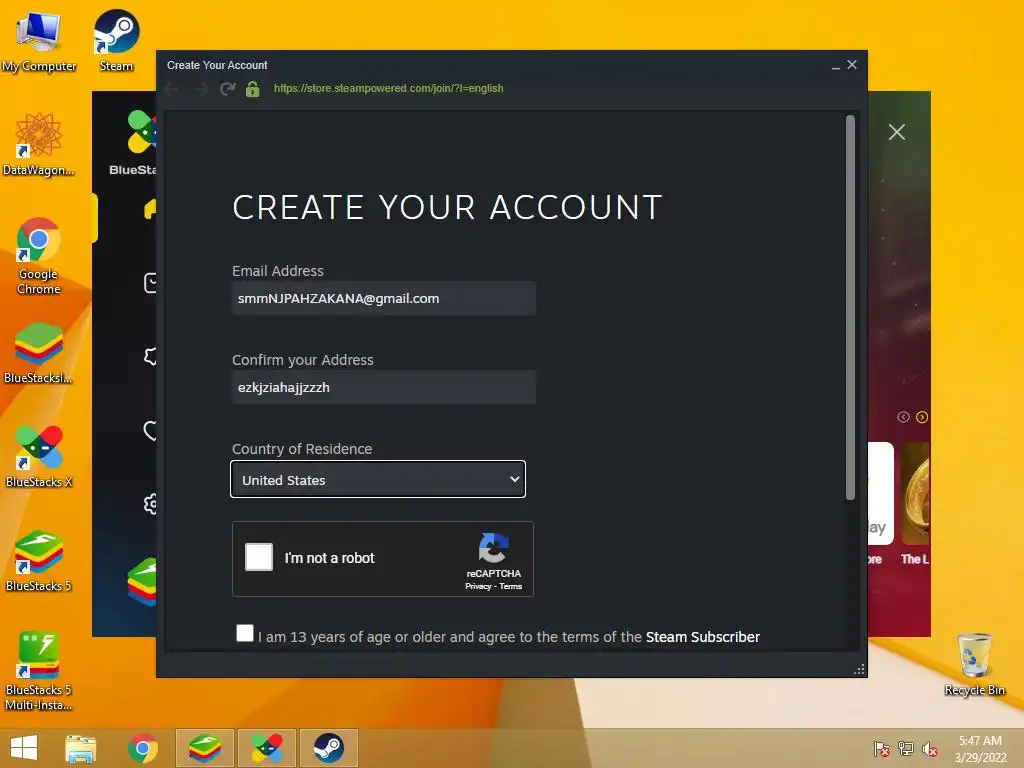Open the Recycle Bin
Image resolution: width=1024 pixels, height=768 pixels.
(974, 664)
